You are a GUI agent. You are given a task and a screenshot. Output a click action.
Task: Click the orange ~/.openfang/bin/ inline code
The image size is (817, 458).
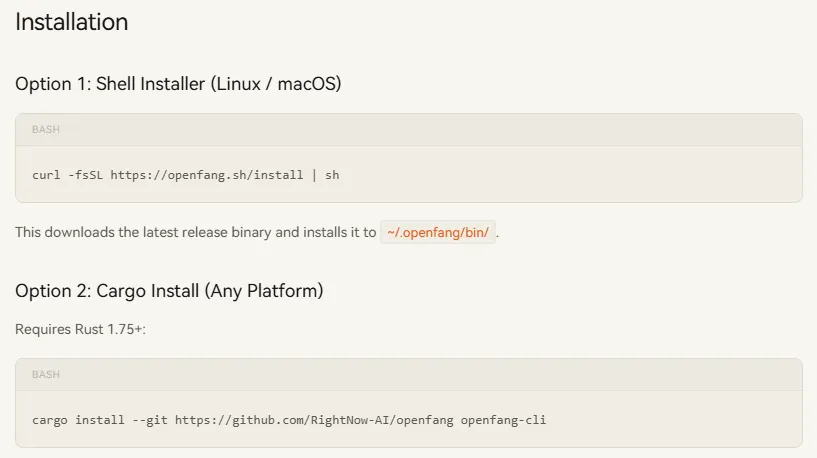pyautogui.click(x=438, y=232)
